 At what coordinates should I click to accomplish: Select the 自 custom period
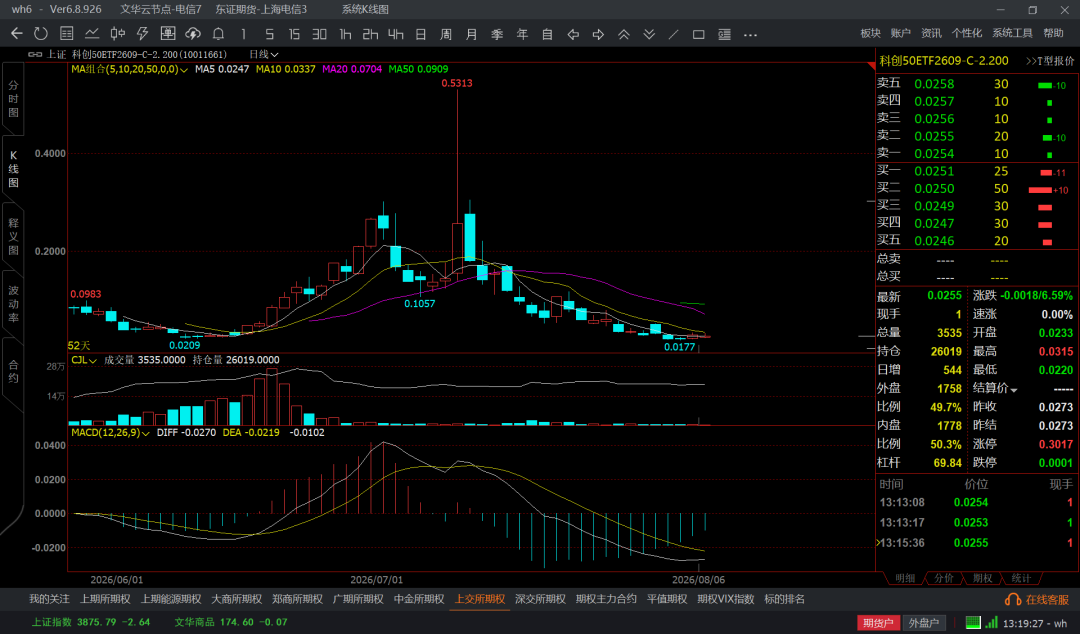(x=548, y=34)
